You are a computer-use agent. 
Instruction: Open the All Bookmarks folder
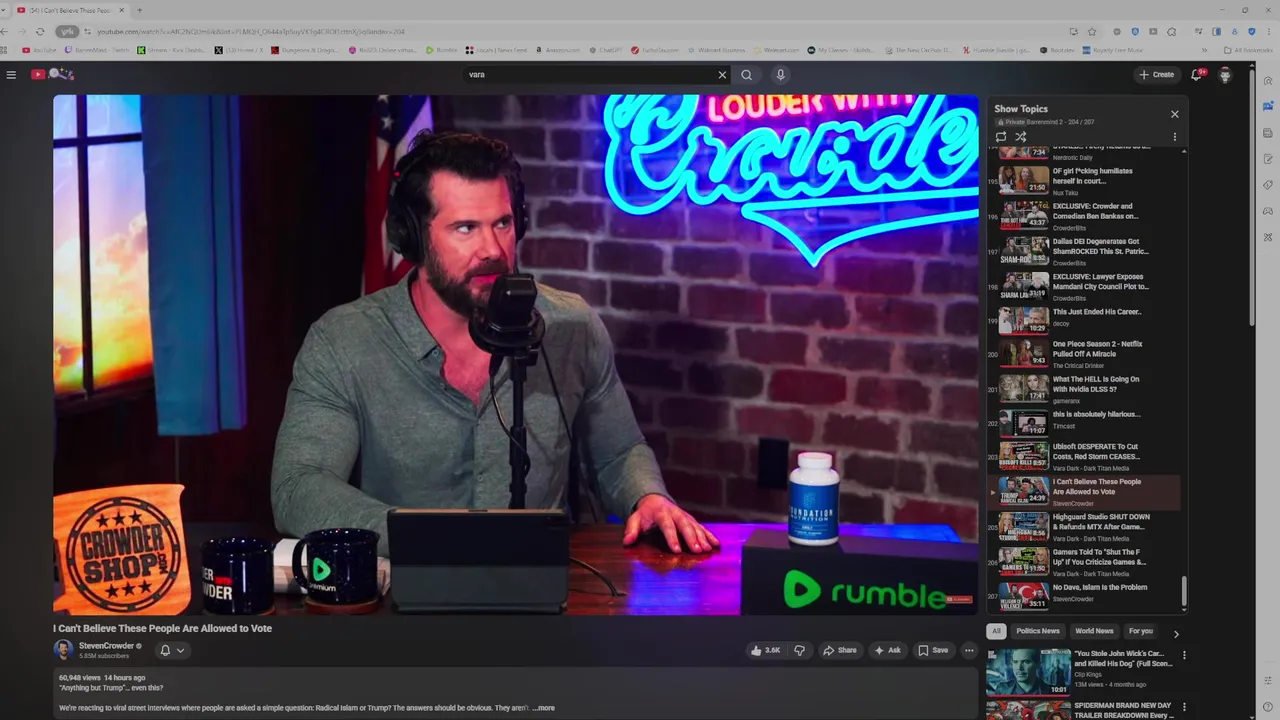(x=1248, y=50)
